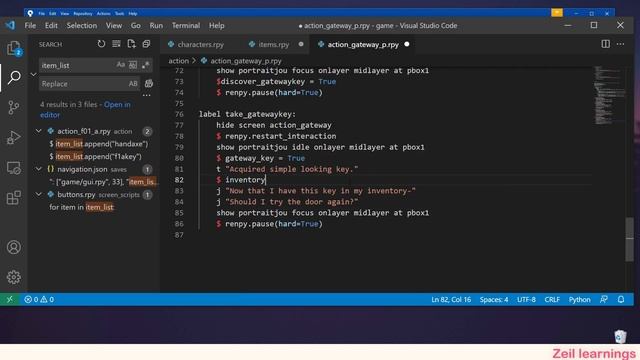Open Source Control view
Screen dimensions: 640x360
(x=14, y=107)
